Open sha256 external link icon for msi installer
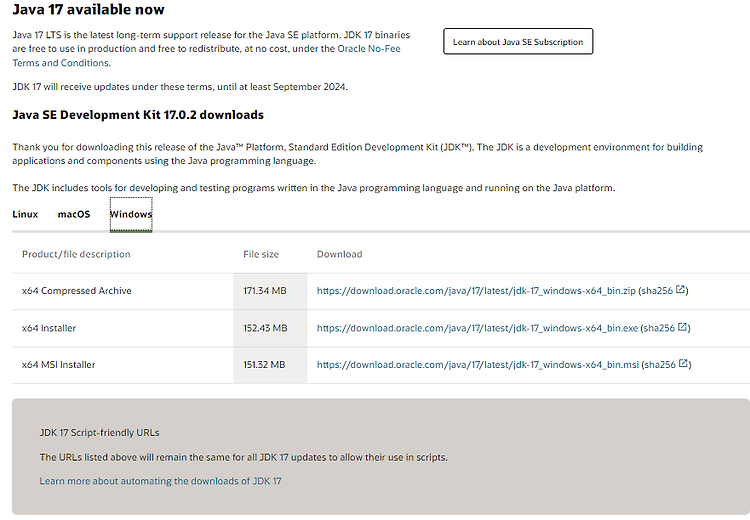 [x=683, y=364]
